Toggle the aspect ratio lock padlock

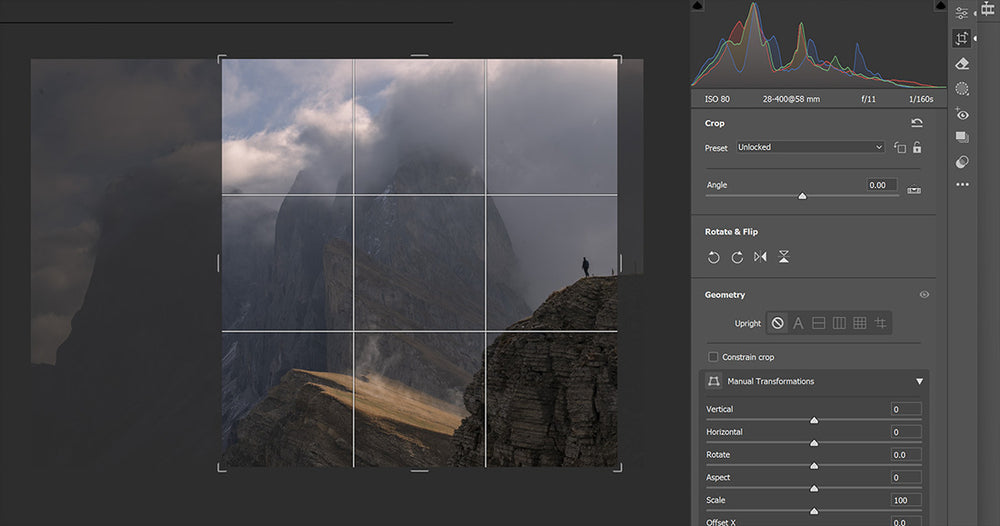click(917, 147)
